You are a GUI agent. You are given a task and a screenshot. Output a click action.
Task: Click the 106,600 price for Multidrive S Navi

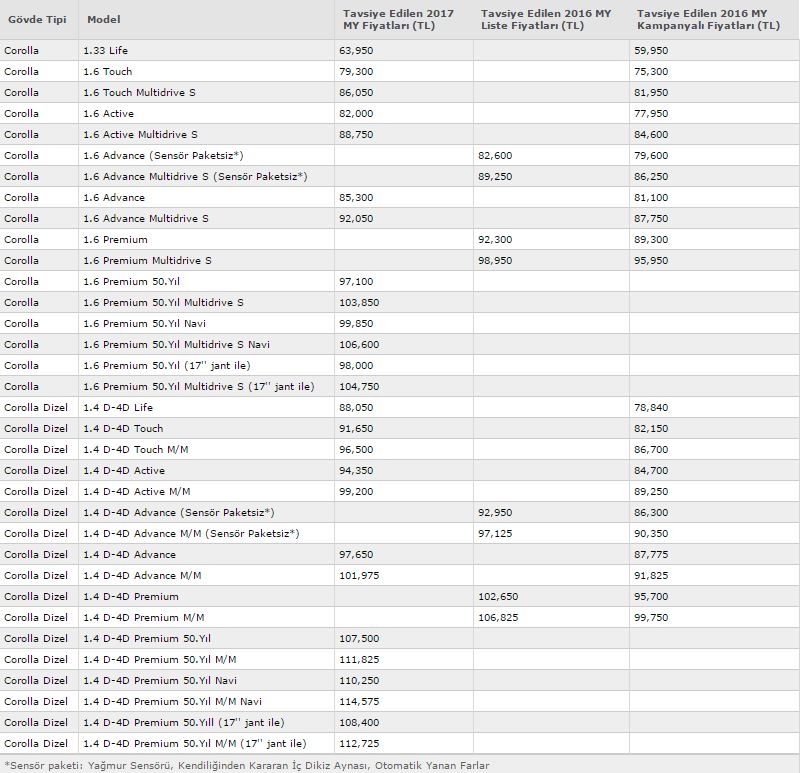click(360, 344)
